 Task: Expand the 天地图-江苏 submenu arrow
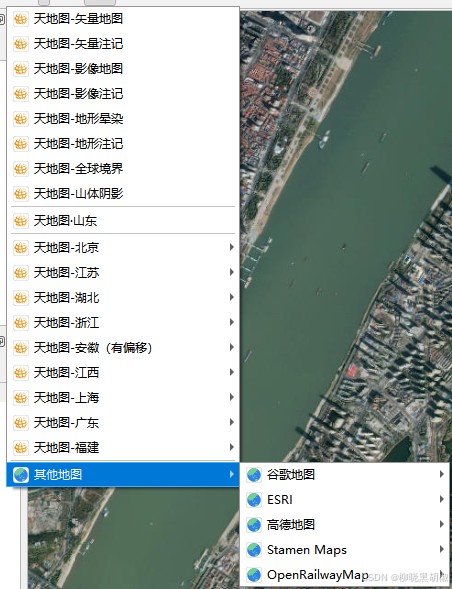click(x=232, y=272)
